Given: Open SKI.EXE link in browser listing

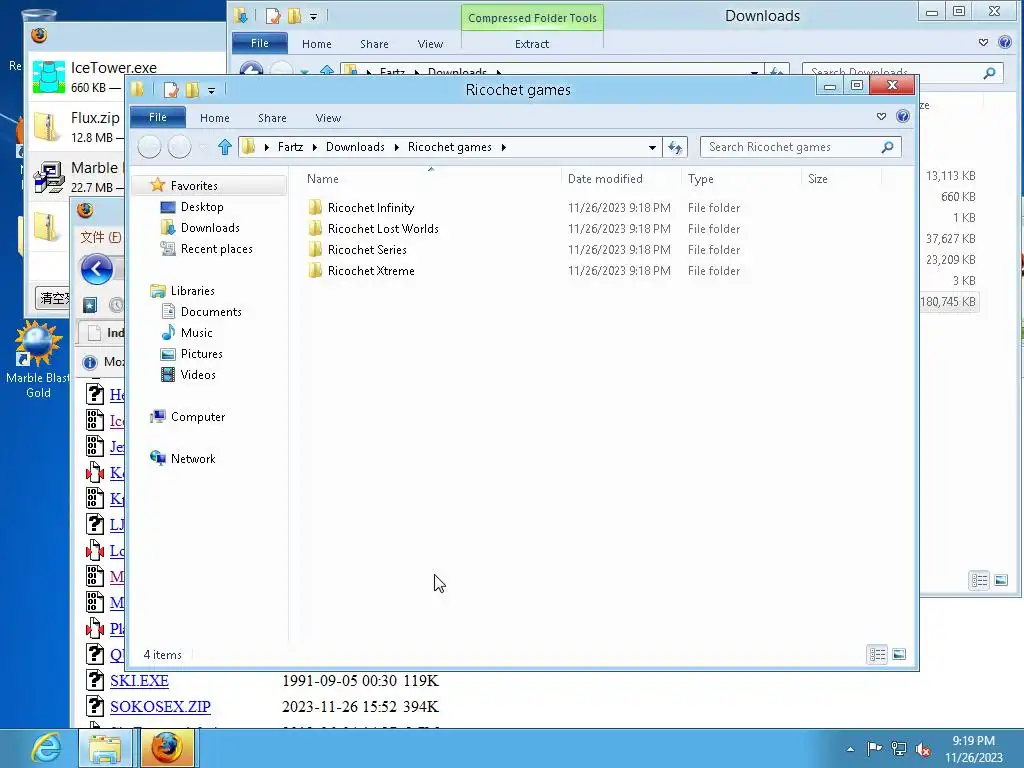Looking at the screenshot, I should coord(139,680).
